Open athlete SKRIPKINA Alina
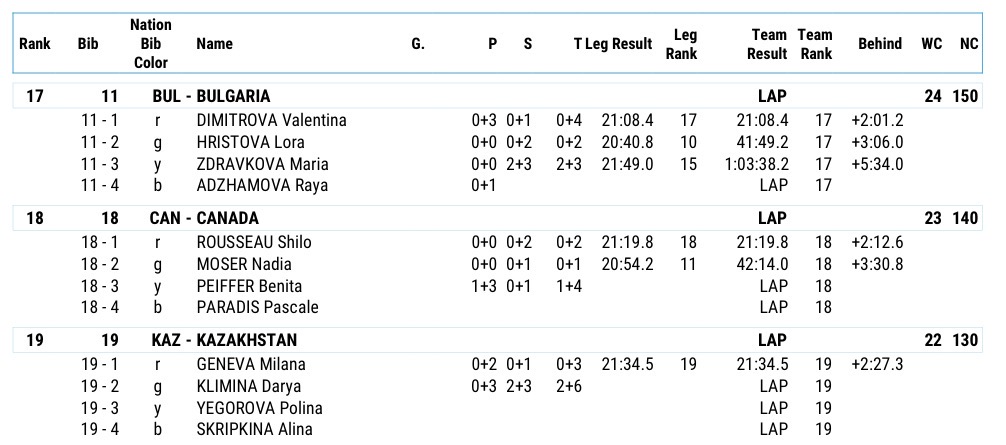Screen dimensions: 1006x445 (254, 429)
